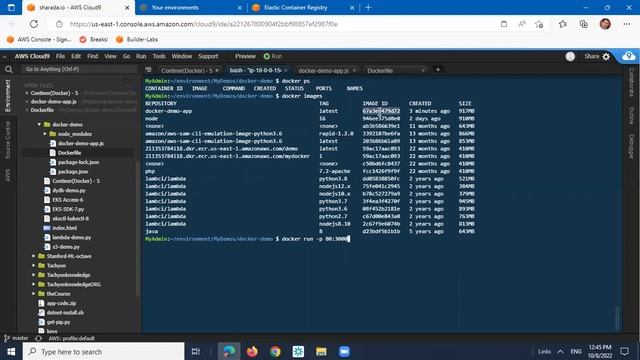
Task: Open the Support menu
Action: 208,56
